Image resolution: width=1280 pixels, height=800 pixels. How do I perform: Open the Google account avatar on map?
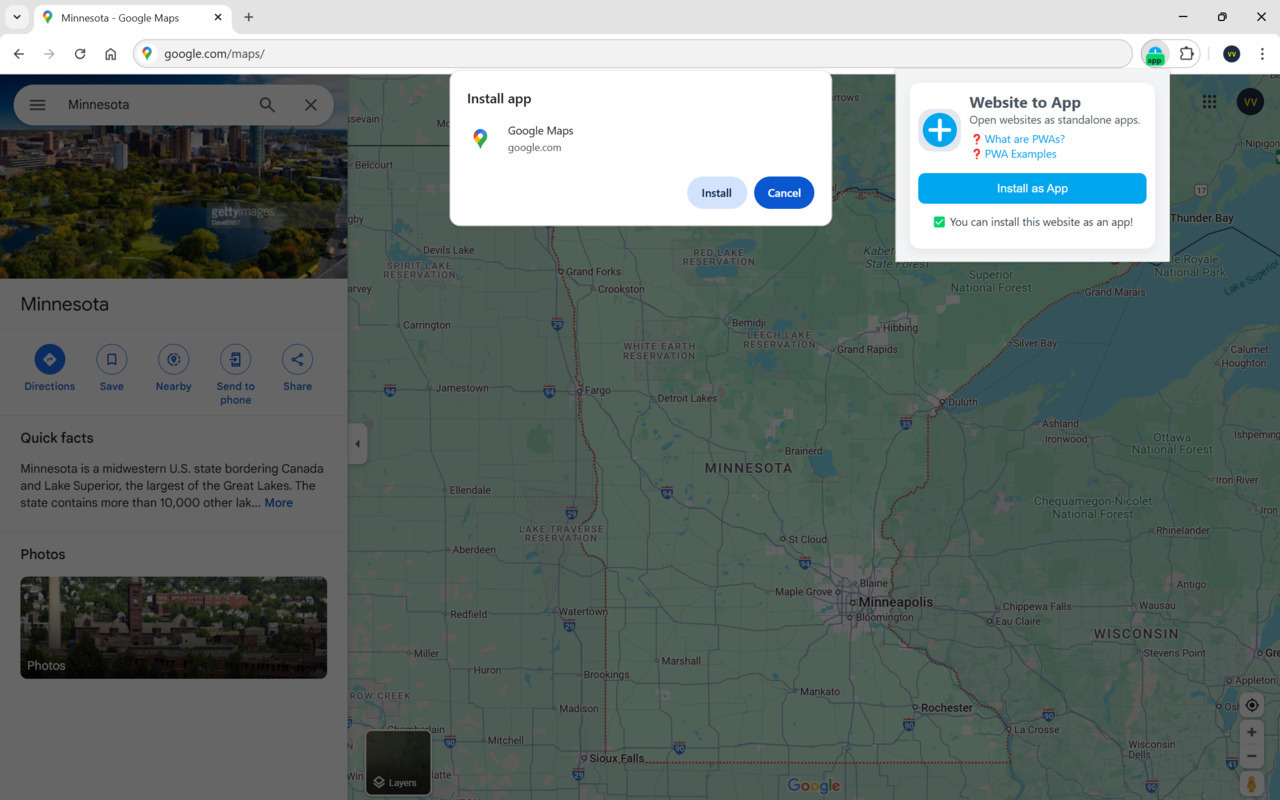point(1250,102)
